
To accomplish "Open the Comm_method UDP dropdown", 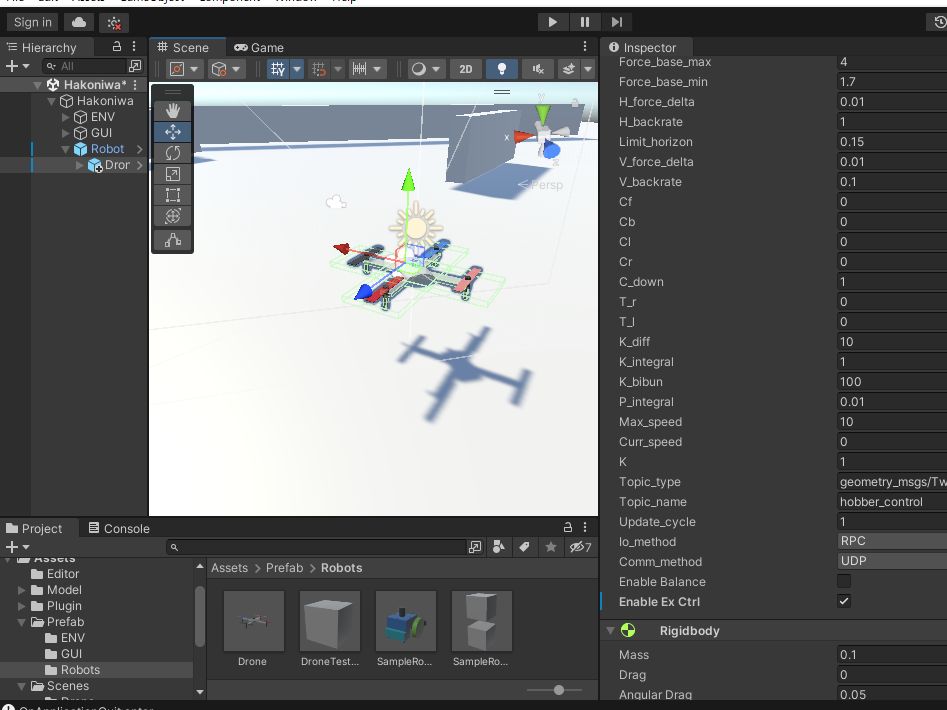I will 890,561.
